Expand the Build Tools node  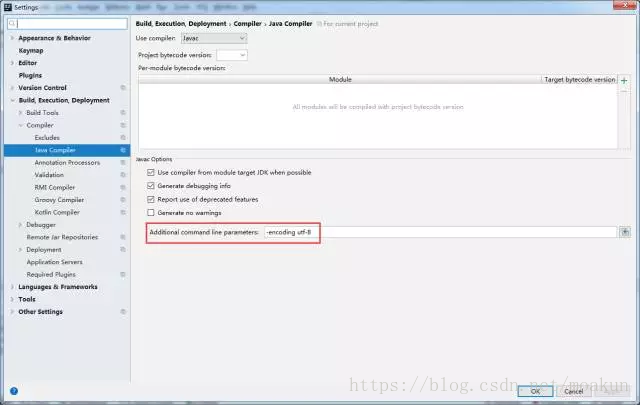pyautogui.click(x=20, y=113)
